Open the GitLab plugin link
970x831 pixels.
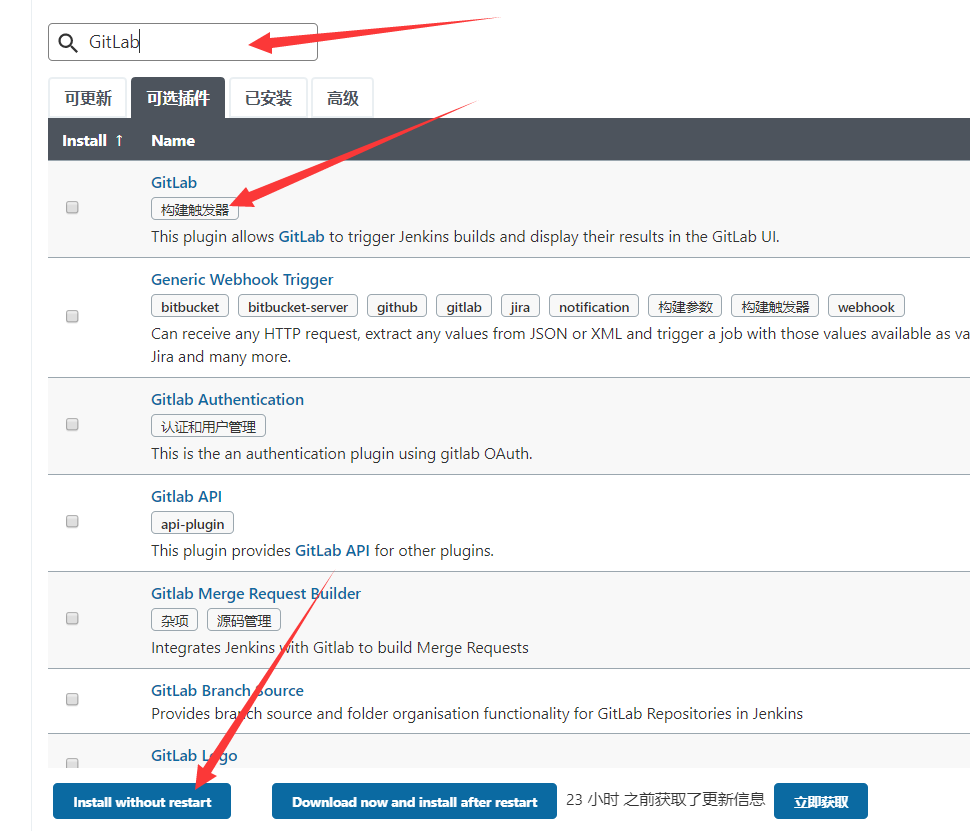click(x=174, y=183)
